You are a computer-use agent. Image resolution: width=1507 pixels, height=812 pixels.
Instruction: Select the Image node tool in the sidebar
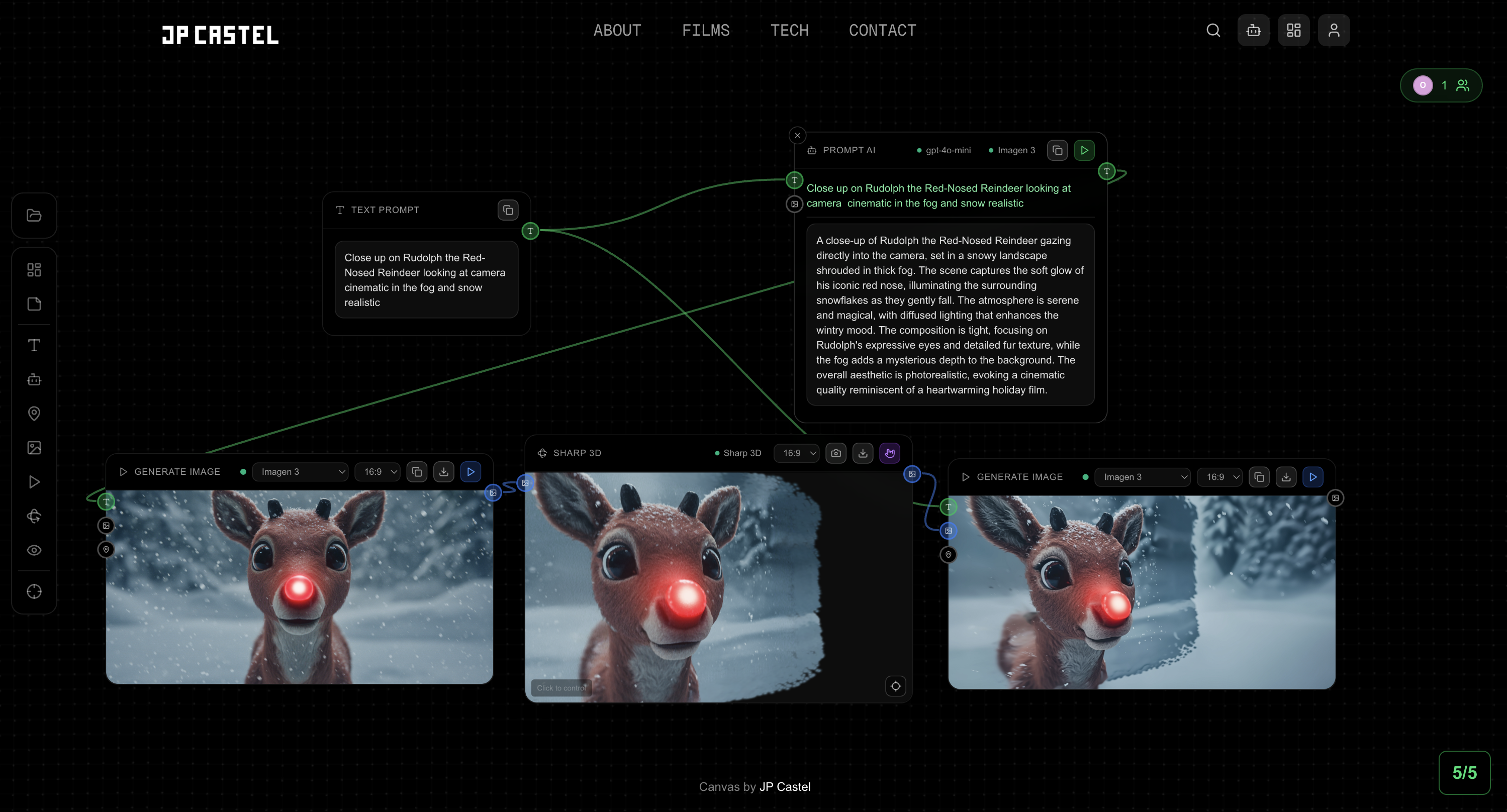[x=33, y=447]
